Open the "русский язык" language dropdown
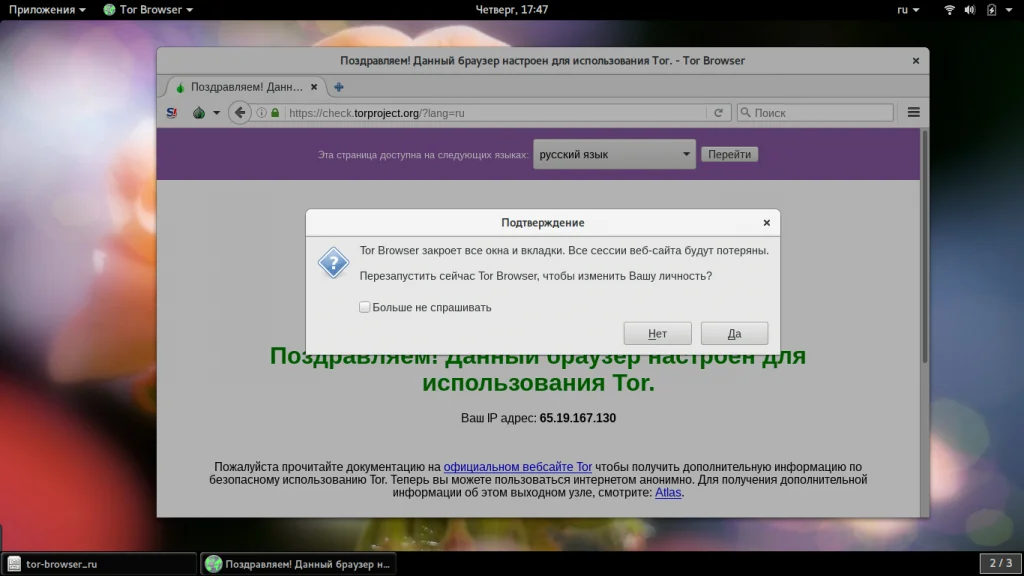This screenshot has width=1024, height=576. 614,154
